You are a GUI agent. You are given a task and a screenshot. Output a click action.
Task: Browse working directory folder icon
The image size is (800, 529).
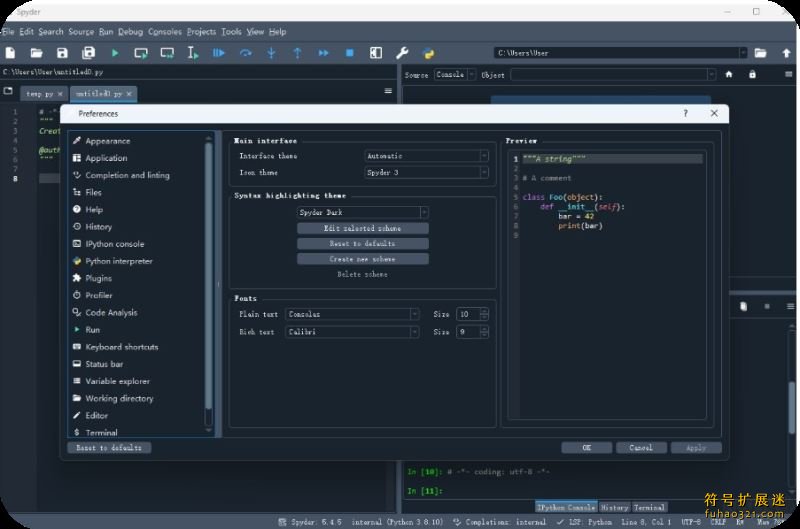(760, 53)
